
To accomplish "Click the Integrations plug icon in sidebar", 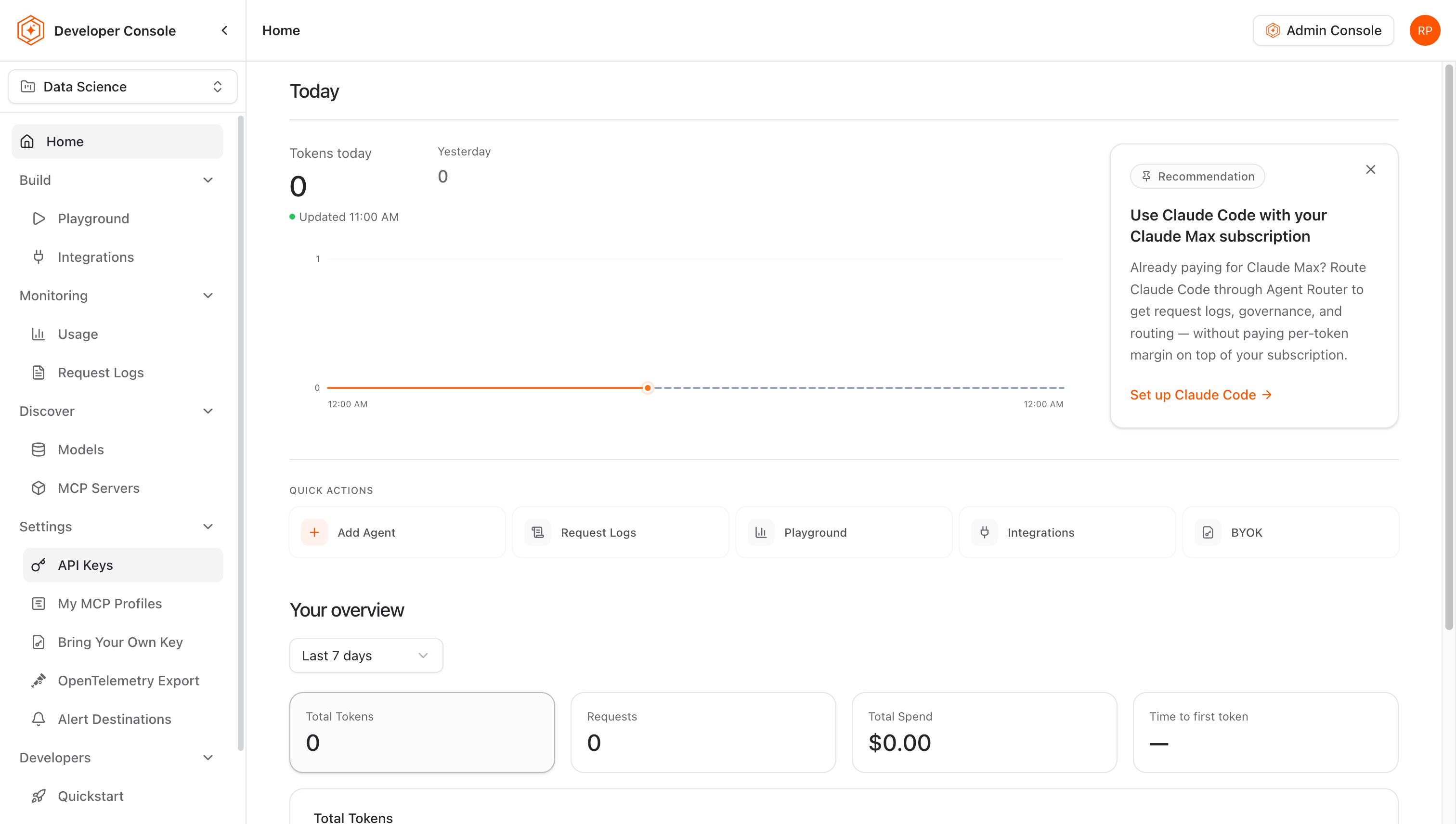I will 39,257.
